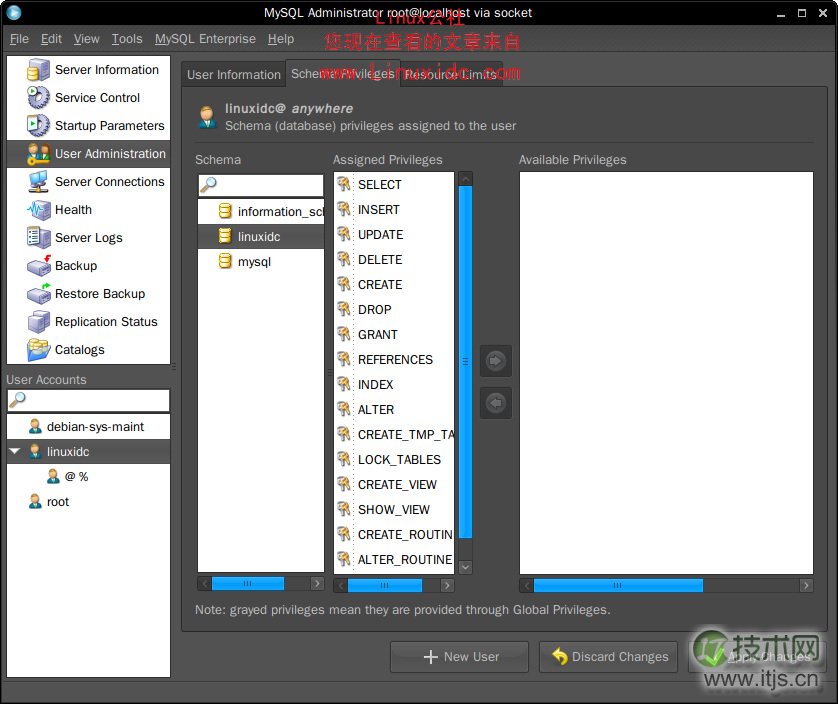Open the File menu

click(19, 39)
